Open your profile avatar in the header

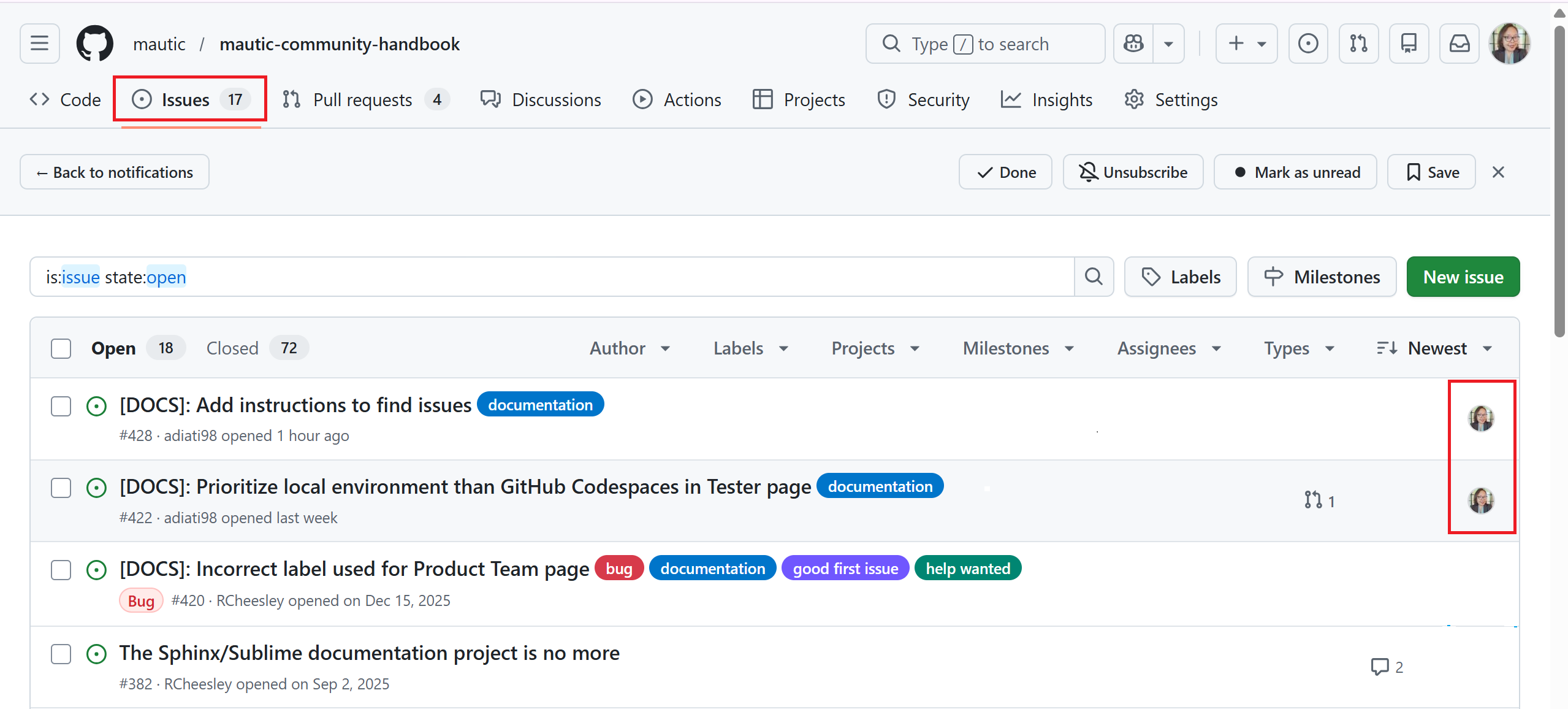tap(1510, 43)
